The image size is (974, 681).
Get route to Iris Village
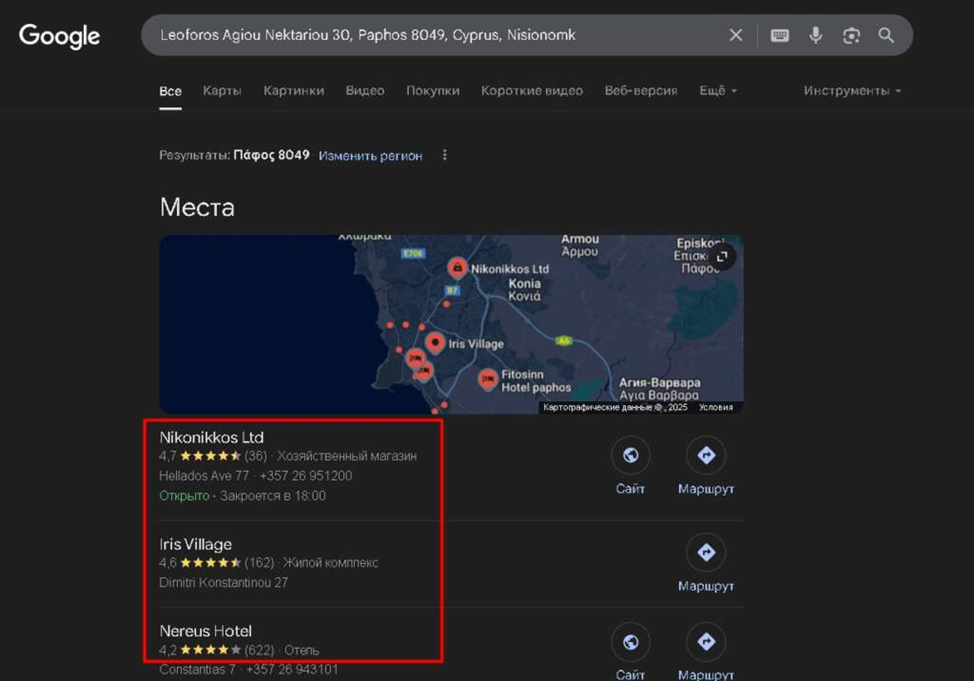click(706, 553)
